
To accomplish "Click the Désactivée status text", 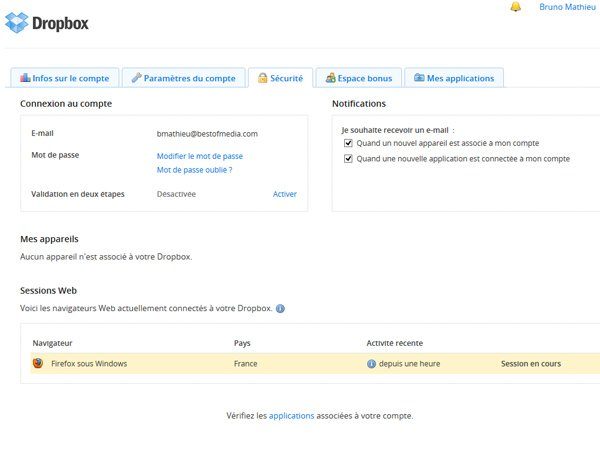I will click(x=176, y=194).
